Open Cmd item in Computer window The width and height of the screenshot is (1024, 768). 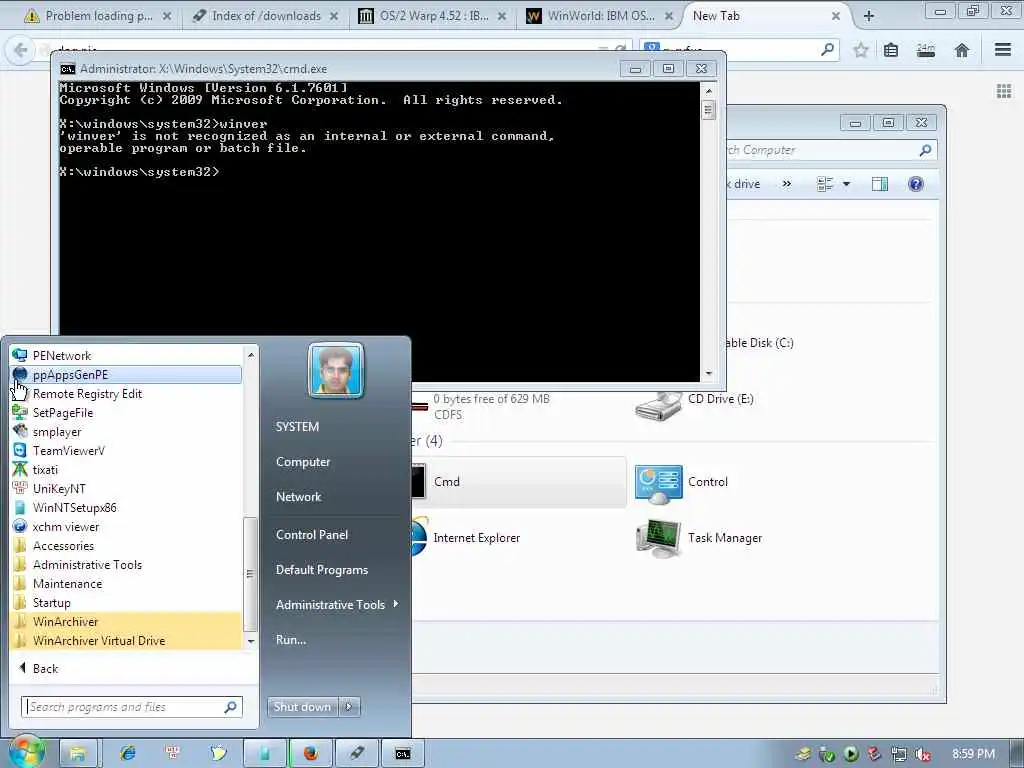pos(519,482)
